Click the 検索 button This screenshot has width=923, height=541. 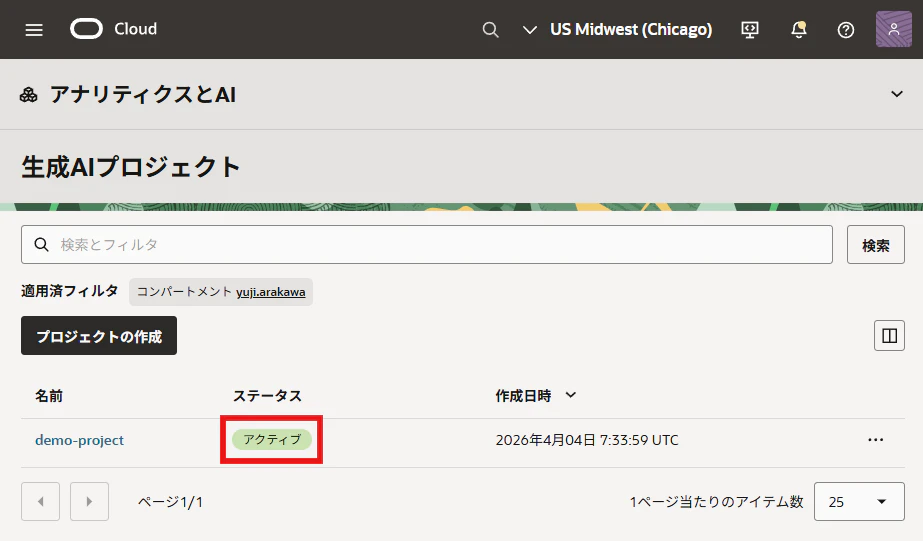coord(875,244)
